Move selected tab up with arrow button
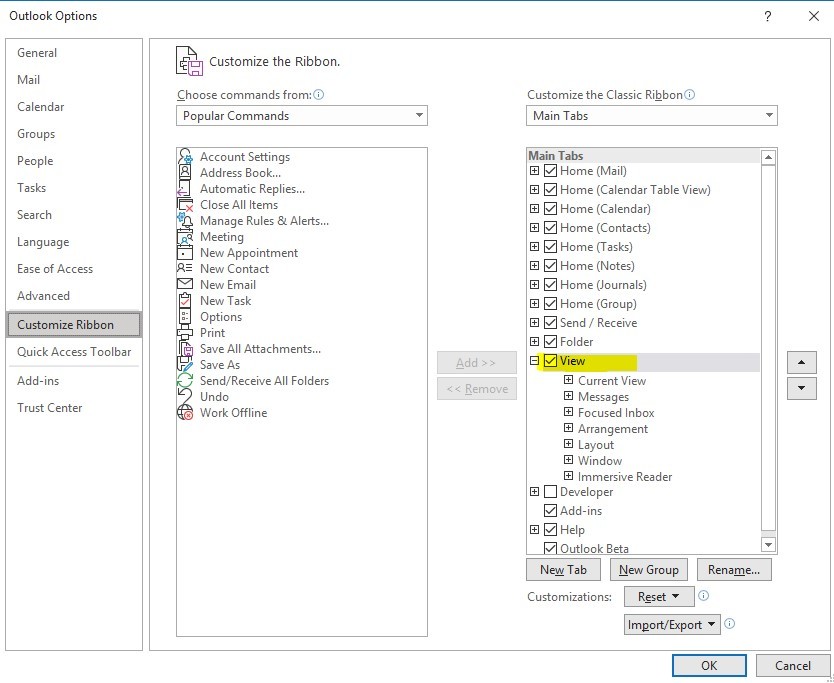Screen dimensions: 834x683 click(x=801, y=362)
